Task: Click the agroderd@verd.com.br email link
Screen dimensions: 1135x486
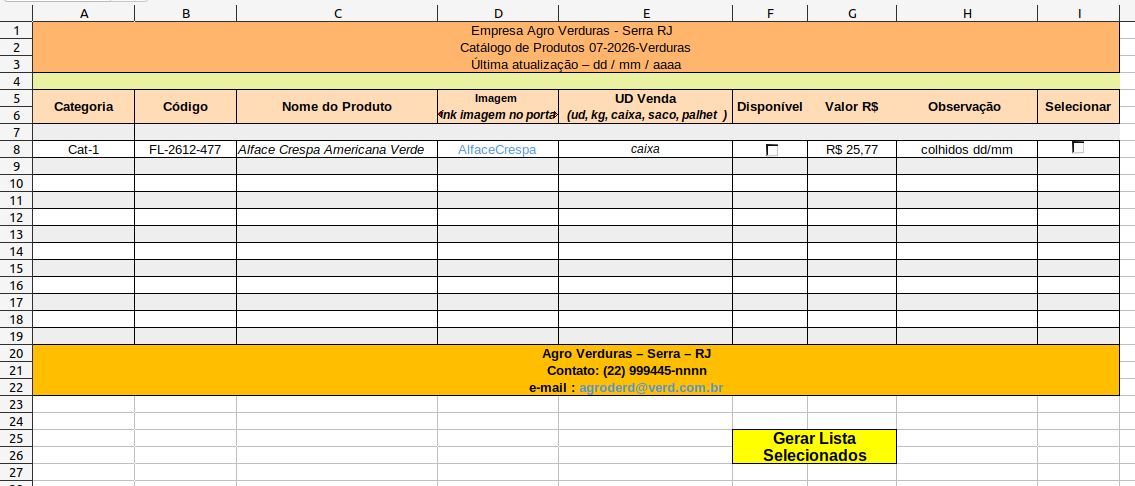Action: tap(651, 387)
